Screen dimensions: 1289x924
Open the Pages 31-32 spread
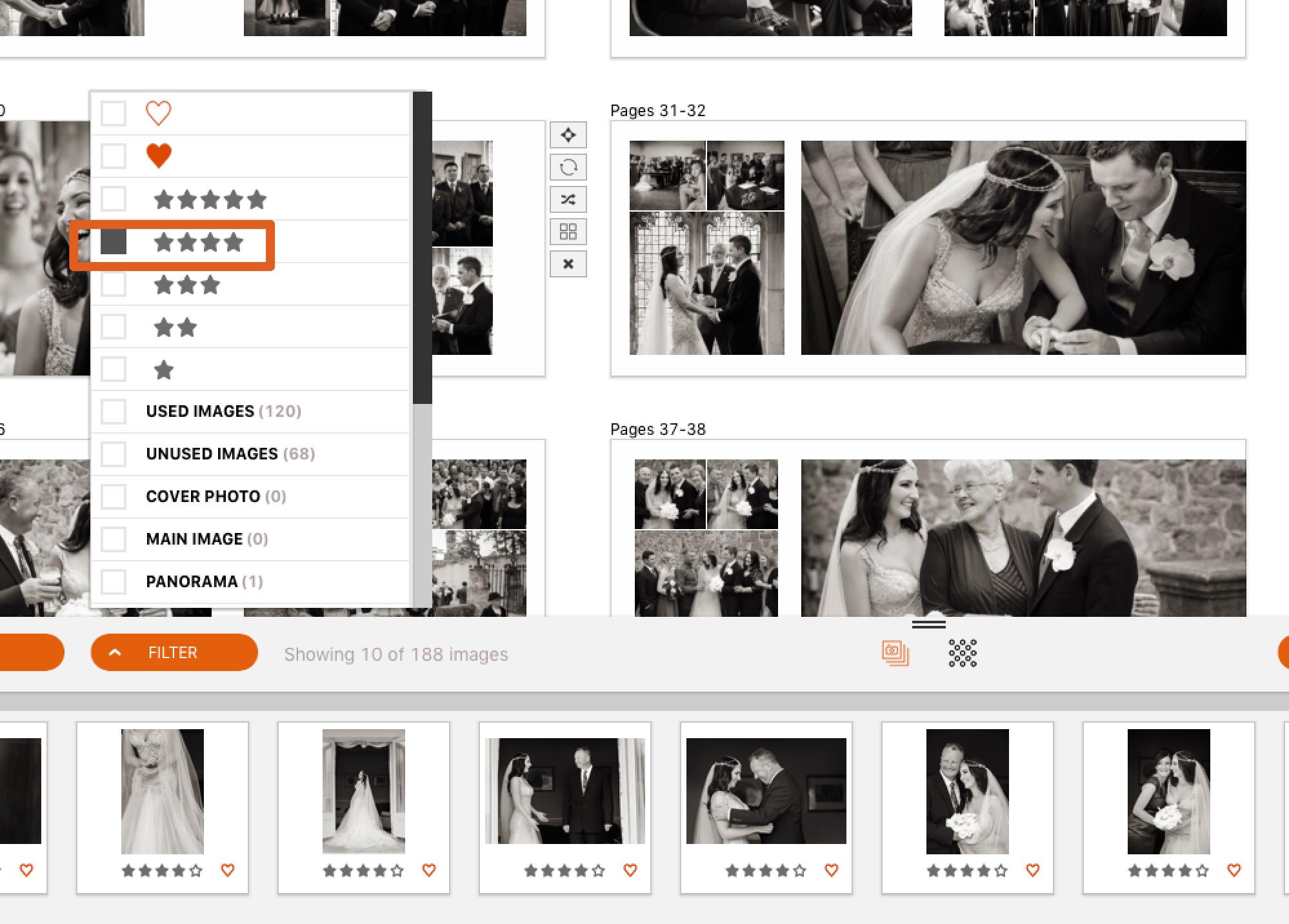928,248
